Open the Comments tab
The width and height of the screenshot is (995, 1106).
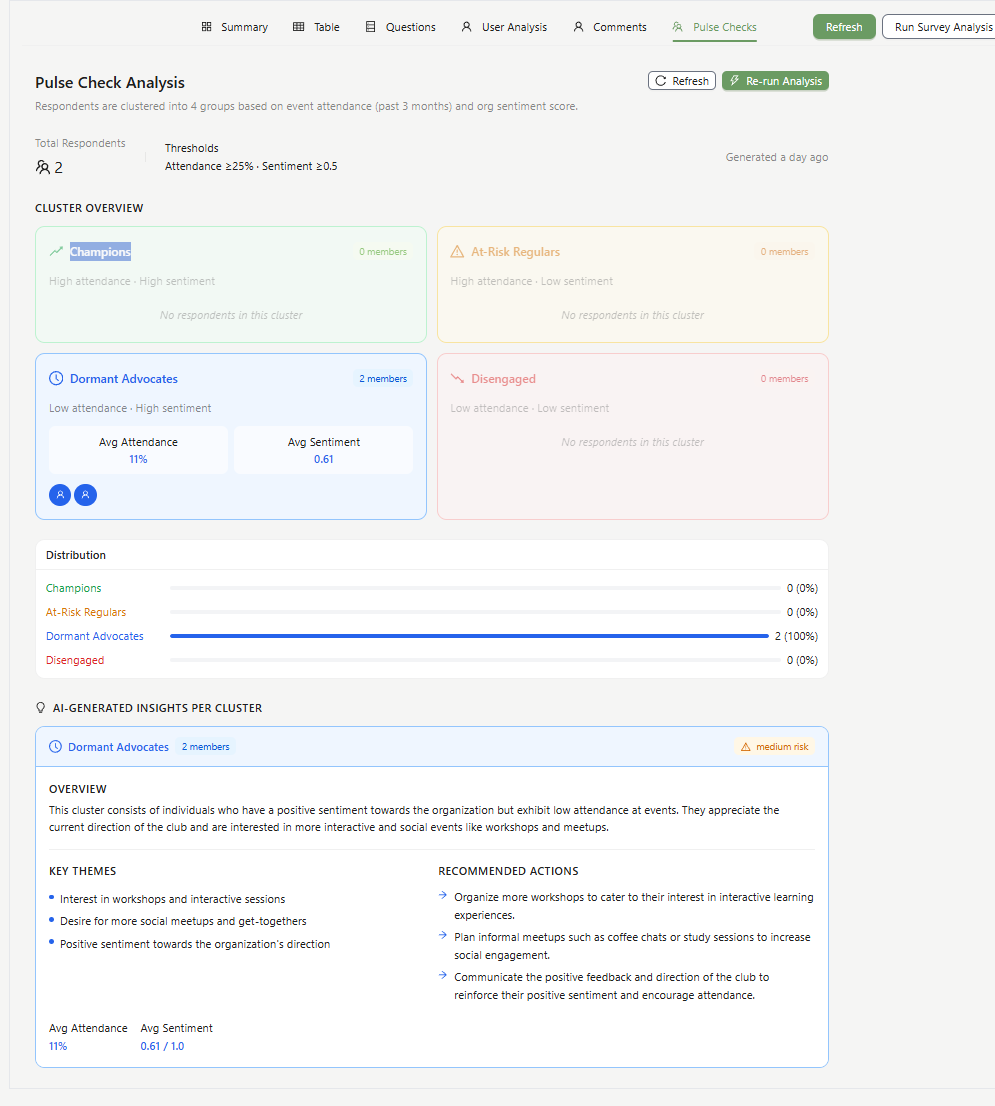click(610, 27)
